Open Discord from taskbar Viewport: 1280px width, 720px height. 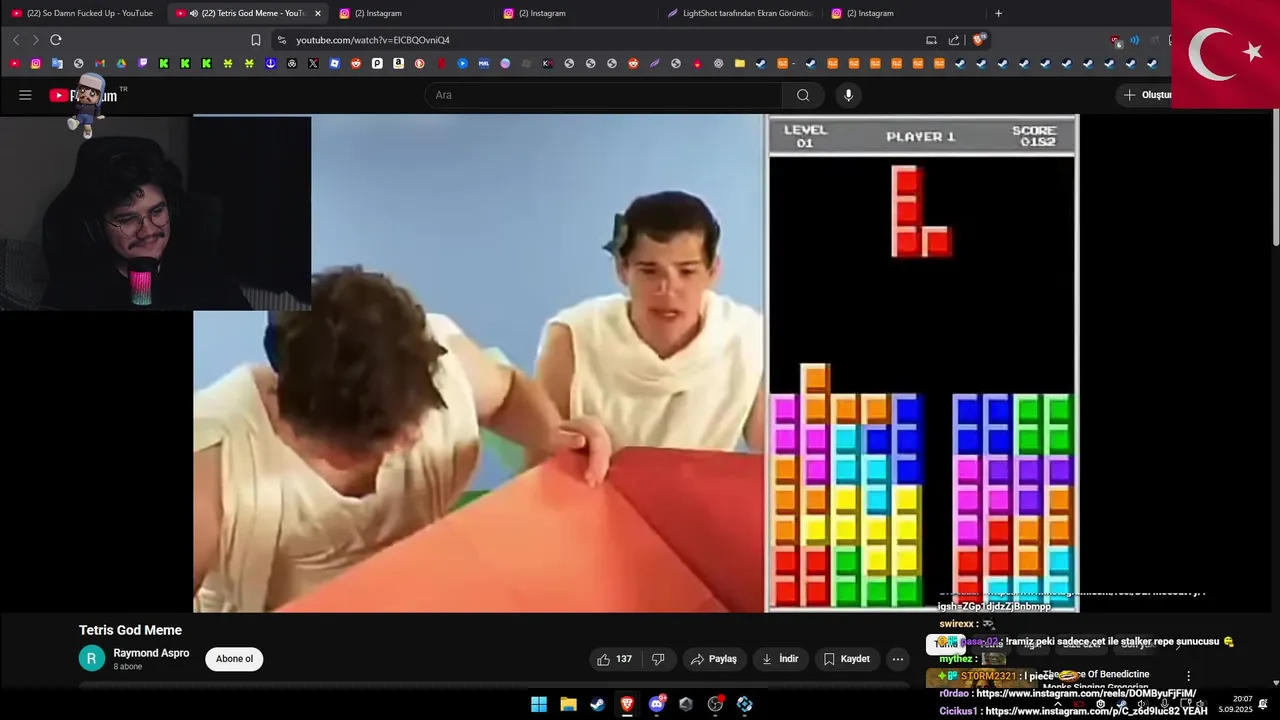657,704
